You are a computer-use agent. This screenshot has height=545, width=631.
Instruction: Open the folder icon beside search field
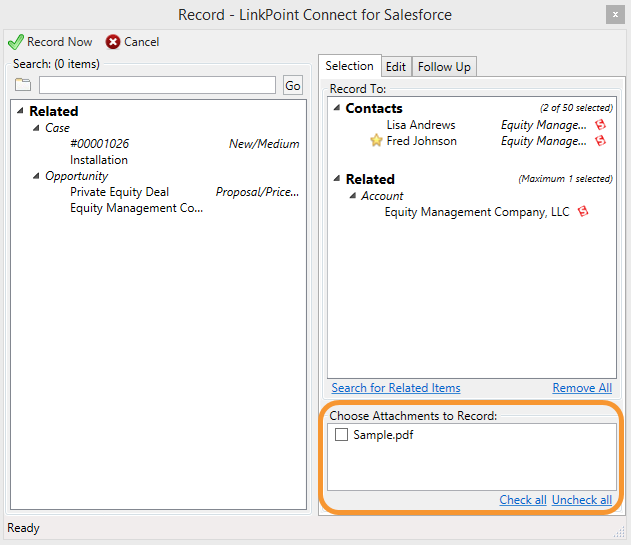coord(23,85)
